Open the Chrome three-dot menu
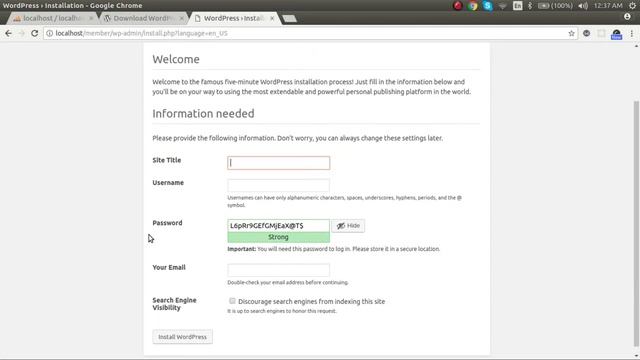The width and height of the screenshot is (640, 360). click(x=631, y=33)
